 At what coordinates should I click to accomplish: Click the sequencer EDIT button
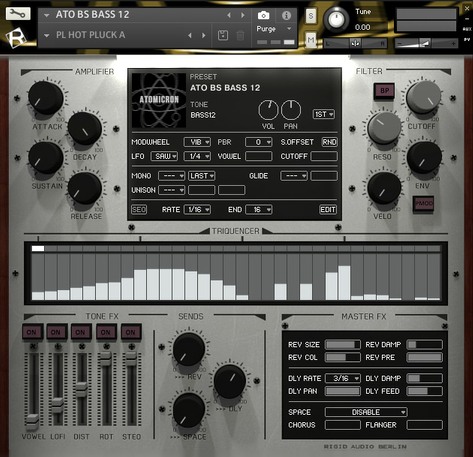(x=328, y=210)
